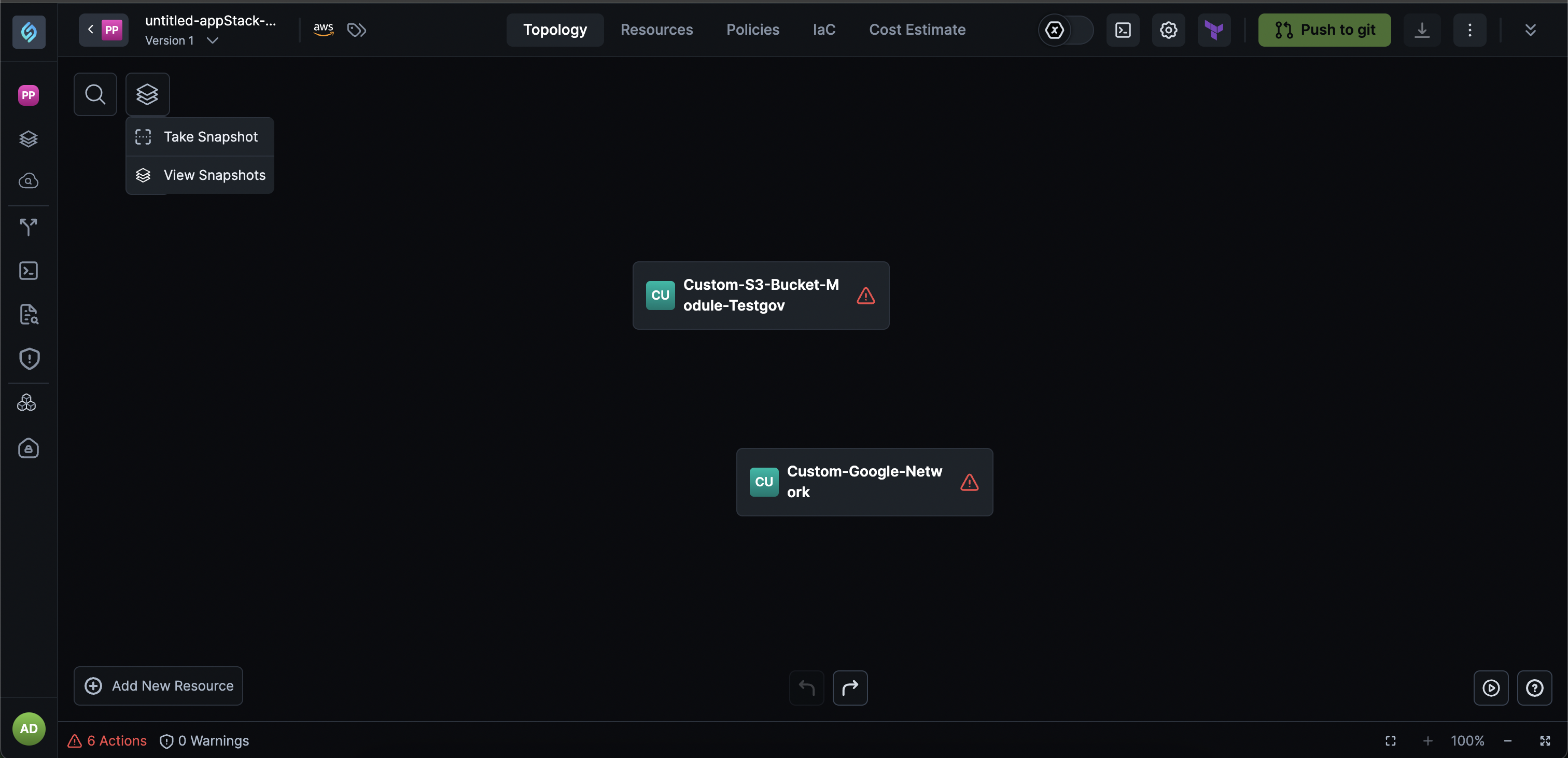Viewport: 1568px width, 758px height.
Task: Open the three-dot more options menu
Action: pos(1469,30)
